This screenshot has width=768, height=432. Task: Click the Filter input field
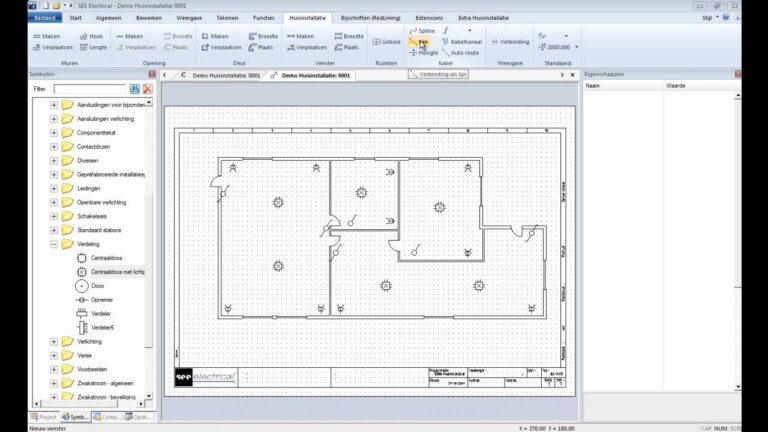90,89
